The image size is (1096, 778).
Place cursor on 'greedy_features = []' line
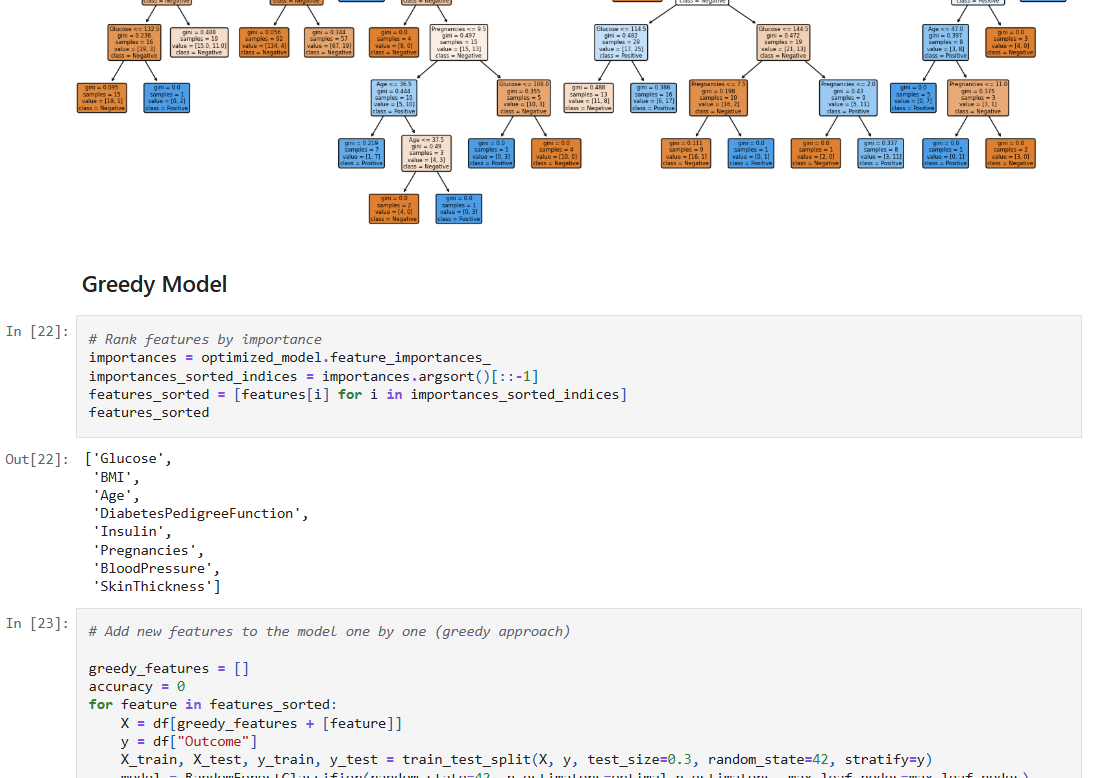pos(168,668)
